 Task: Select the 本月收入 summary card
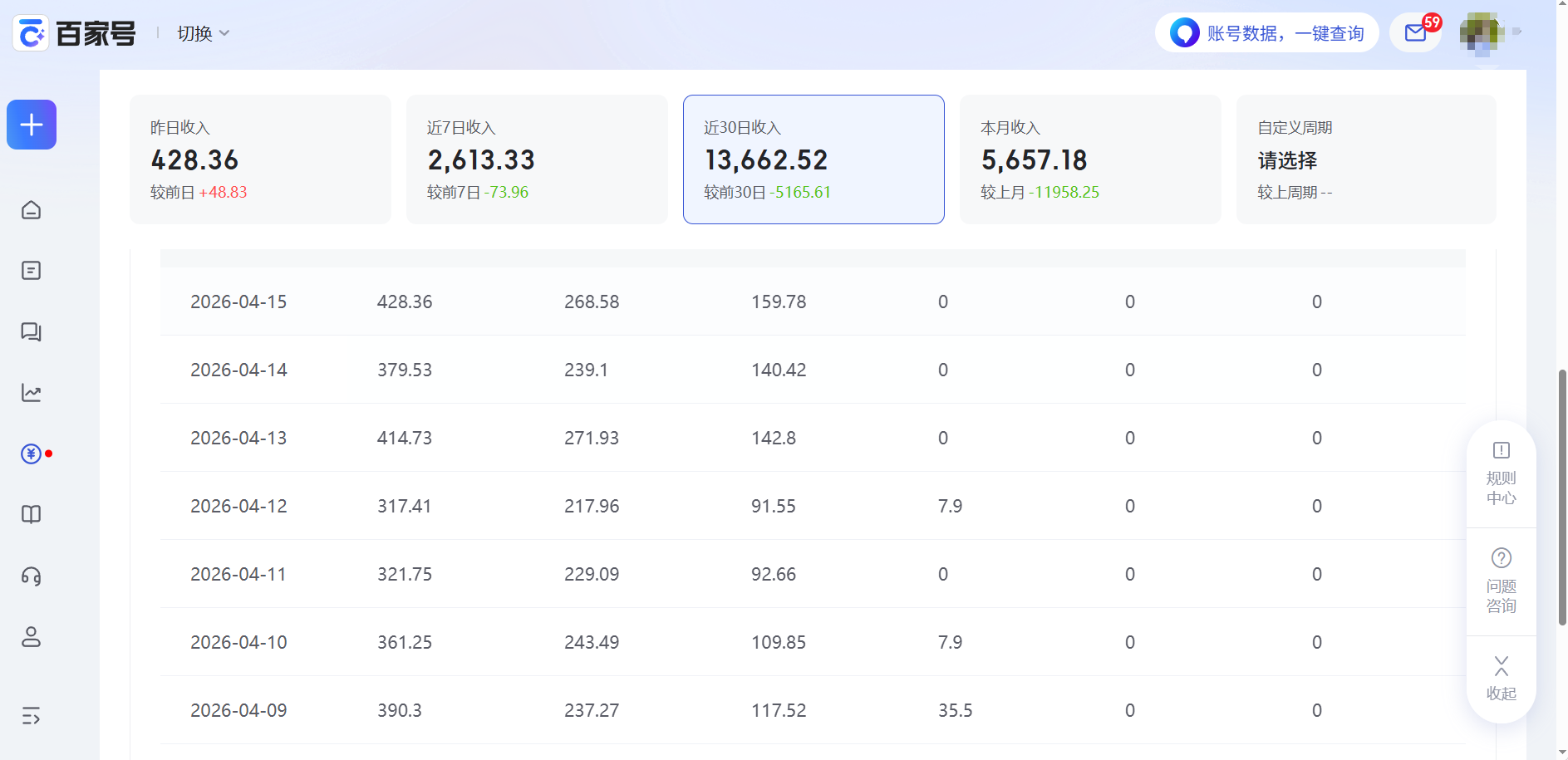(1090, 159)
